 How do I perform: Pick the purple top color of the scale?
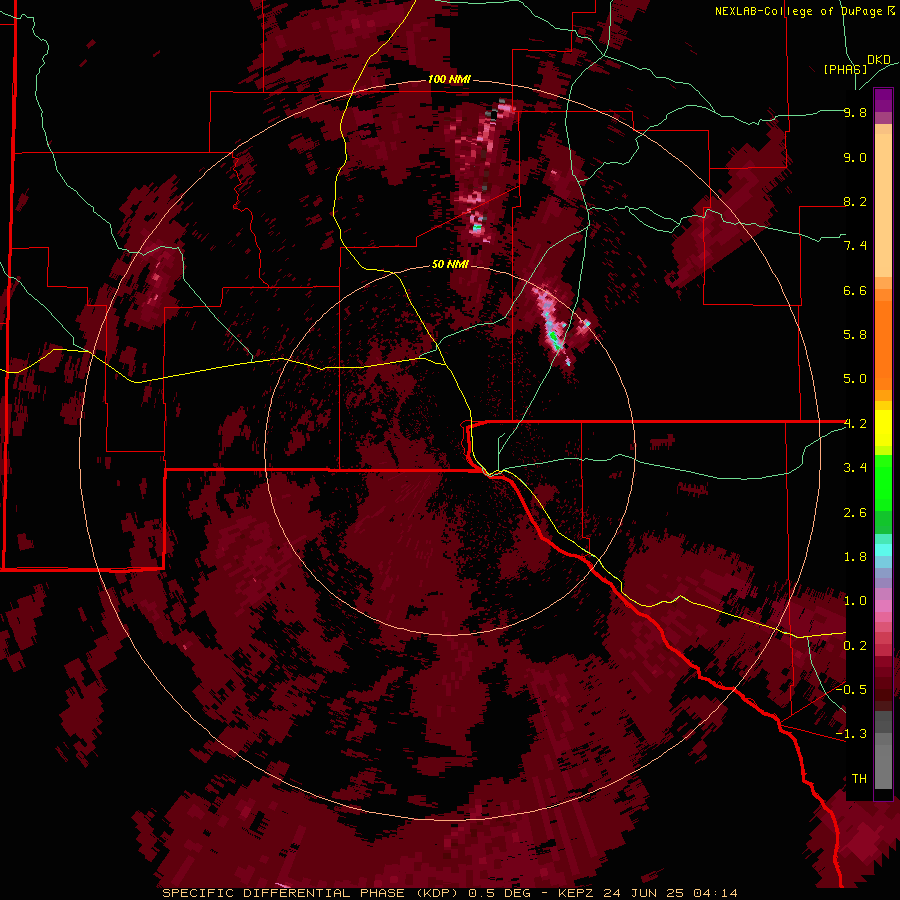[x=883, y=100]
